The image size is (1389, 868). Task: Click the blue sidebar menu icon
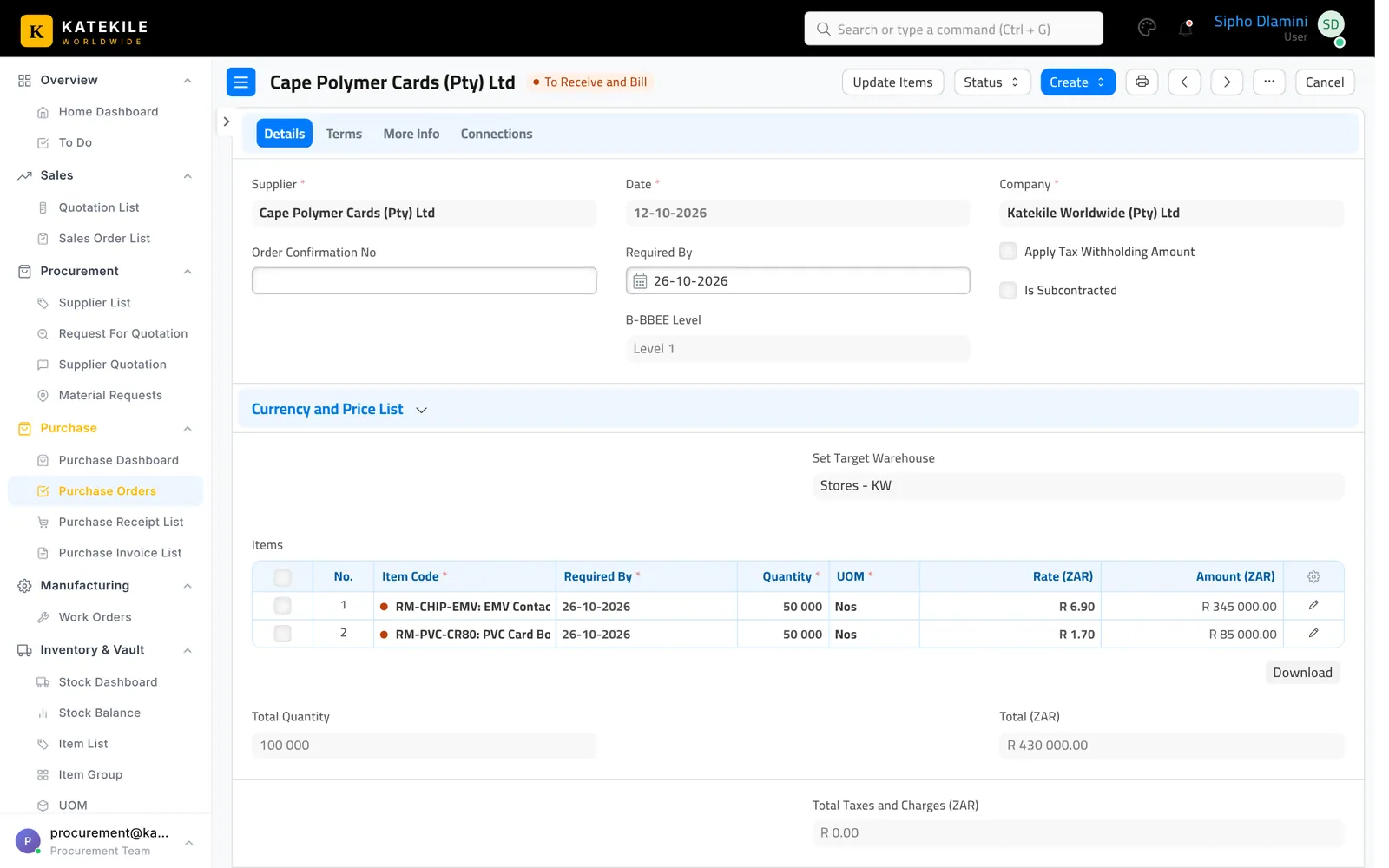[241, 82]
